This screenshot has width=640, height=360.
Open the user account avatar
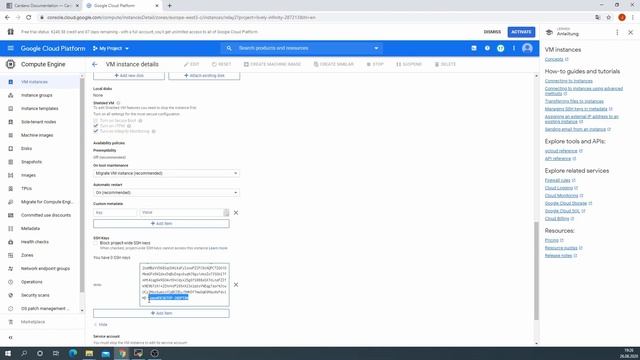click(x=527, y=48)
